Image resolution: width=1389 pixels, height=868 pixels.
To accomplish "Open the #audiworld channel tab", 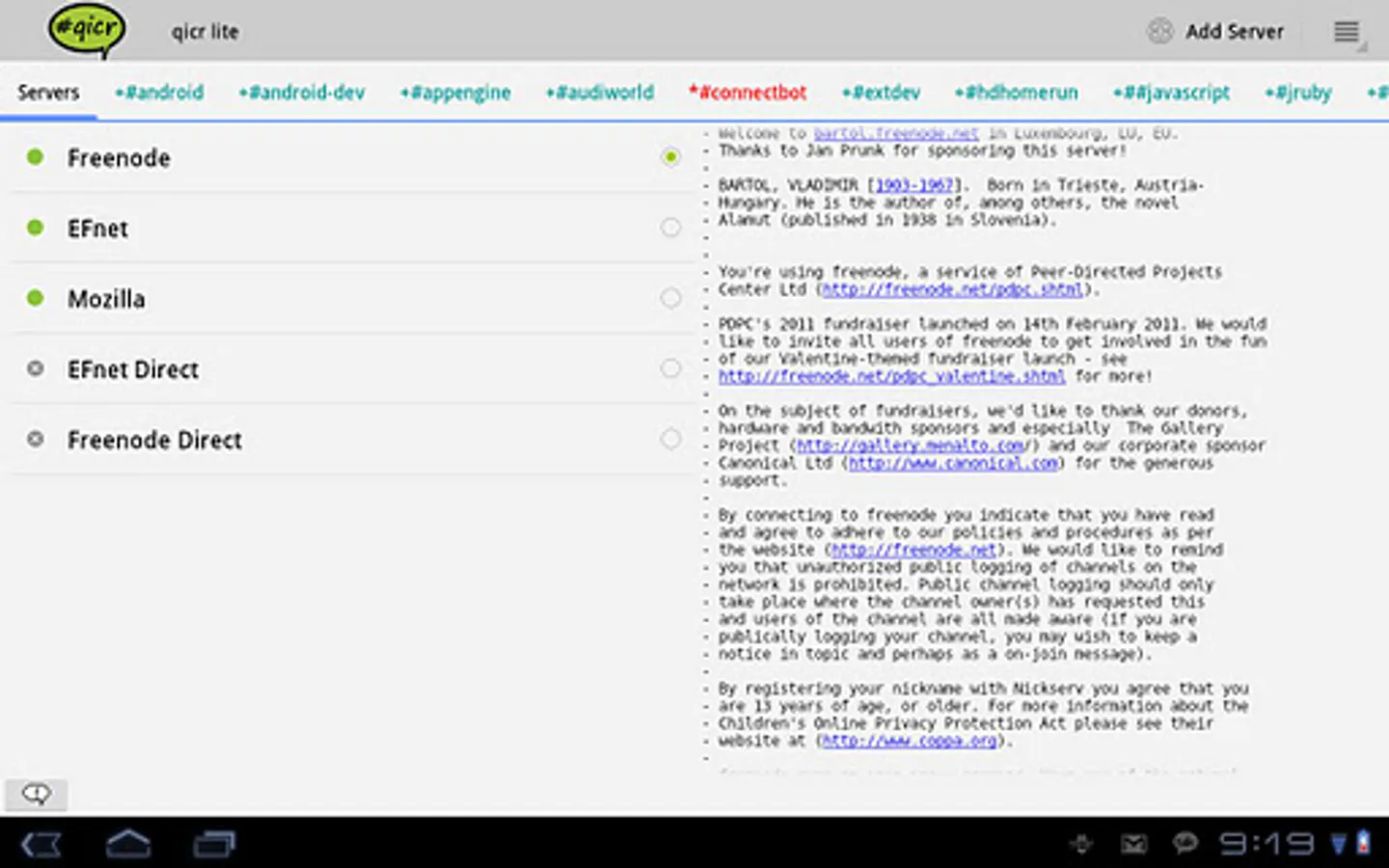I will tap(599, 93).
